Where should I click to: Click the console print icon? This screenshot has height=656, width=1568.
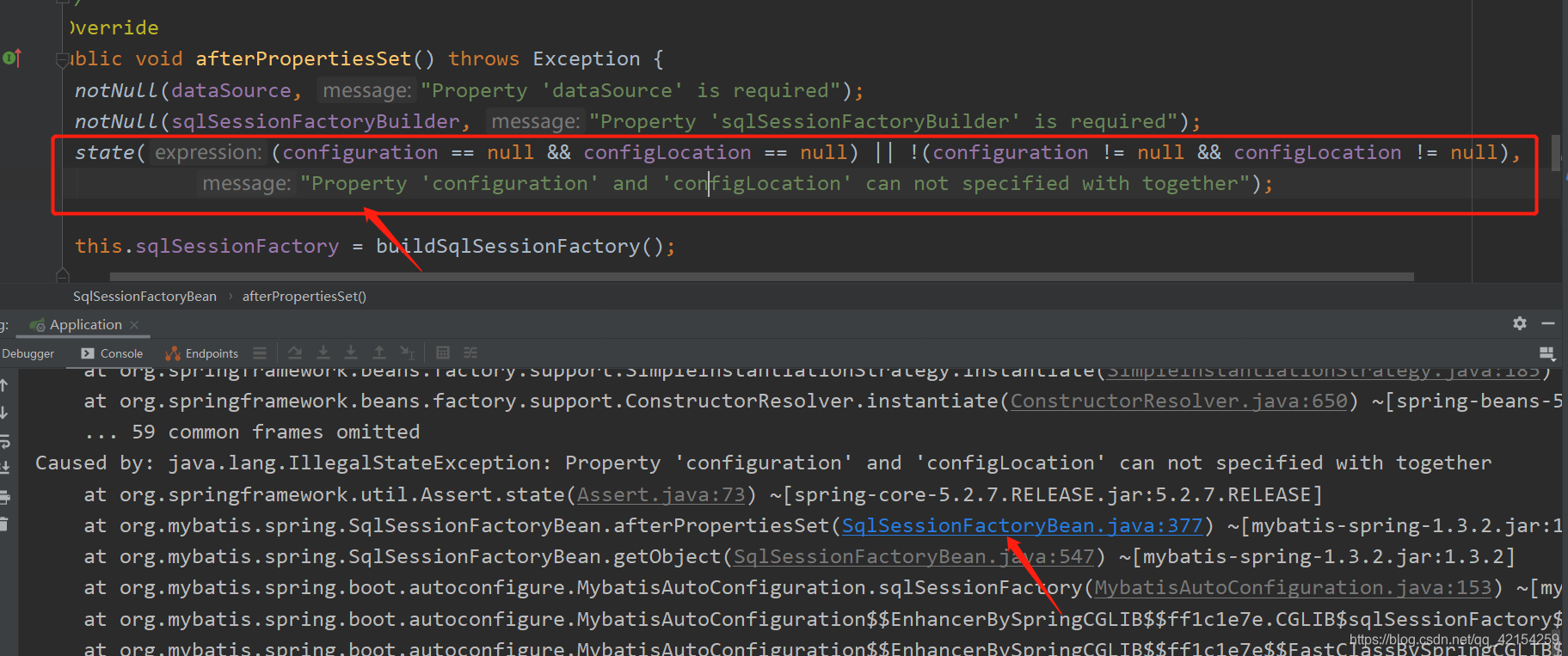click(x=4, y=497)
